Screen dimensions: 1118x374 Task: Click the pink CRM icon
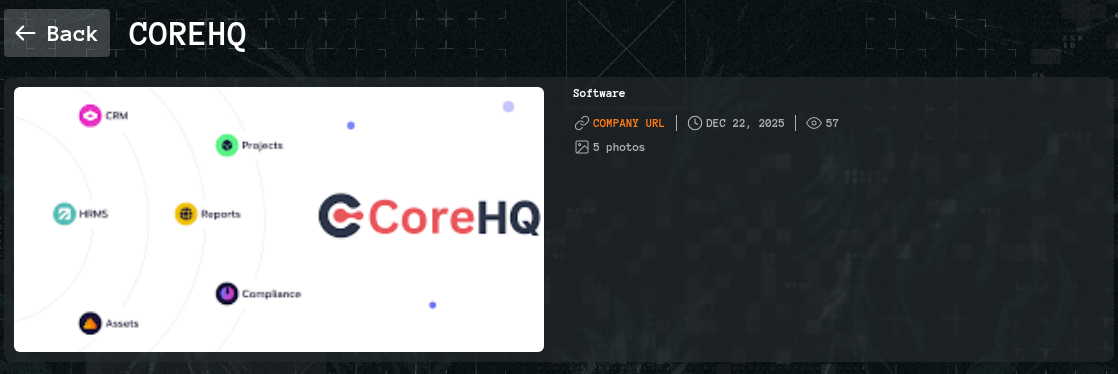(x=90, y=115)
